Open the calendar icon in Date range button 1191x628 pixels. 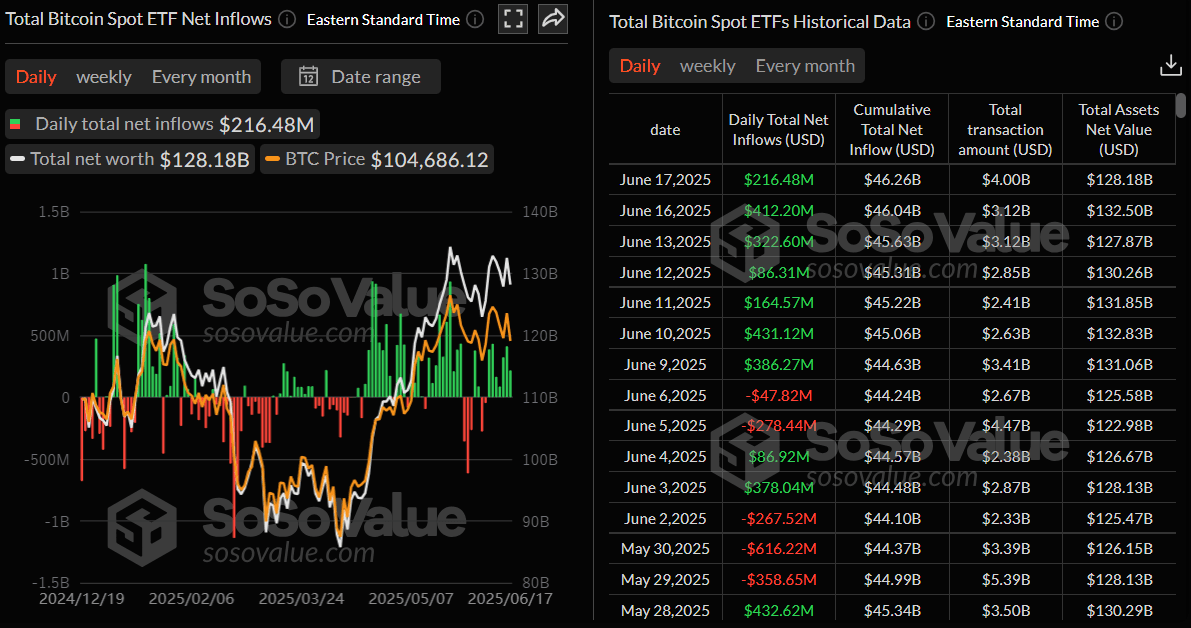(309, 76)
